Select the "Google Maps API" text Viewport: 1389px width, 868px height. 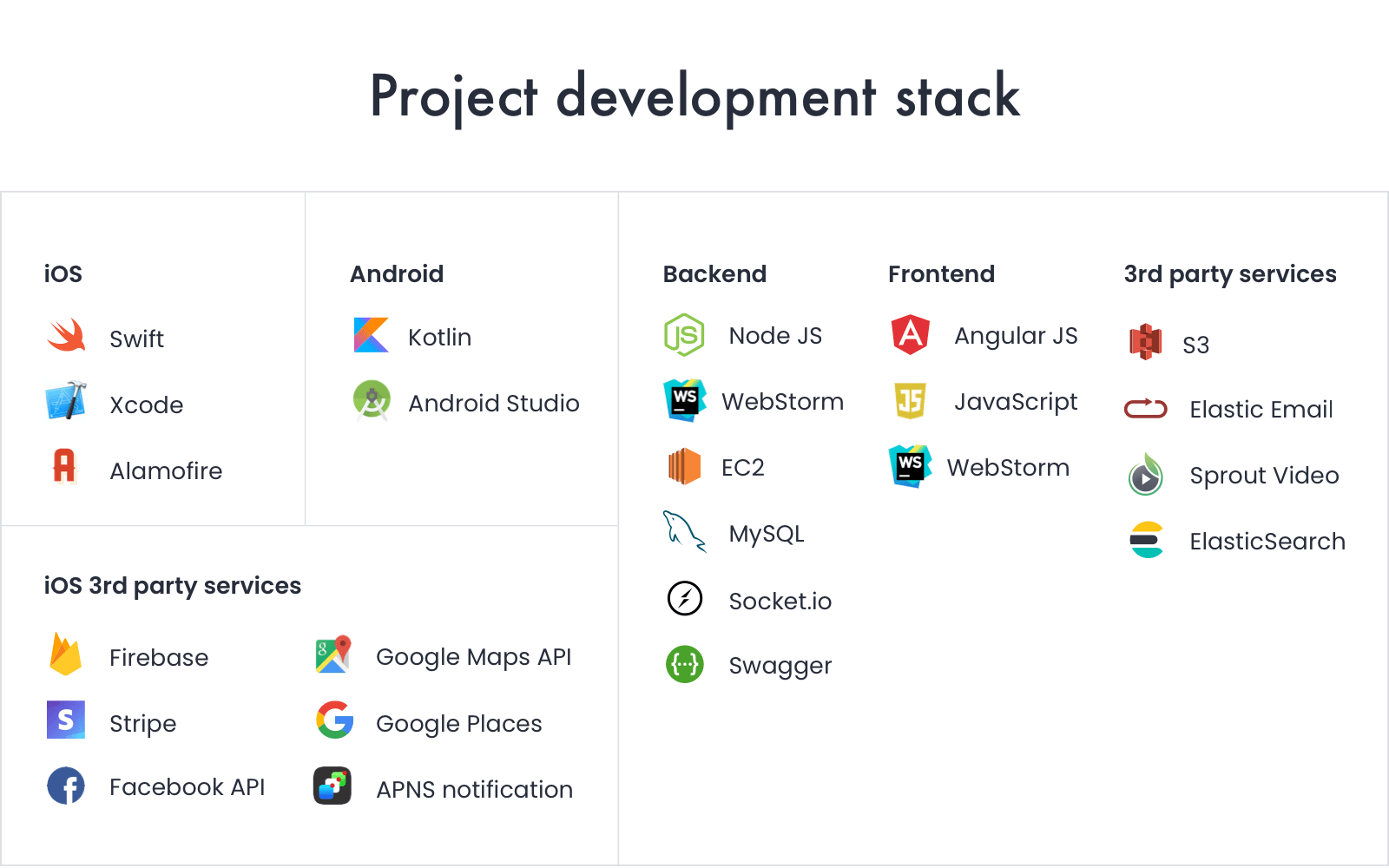474,657
